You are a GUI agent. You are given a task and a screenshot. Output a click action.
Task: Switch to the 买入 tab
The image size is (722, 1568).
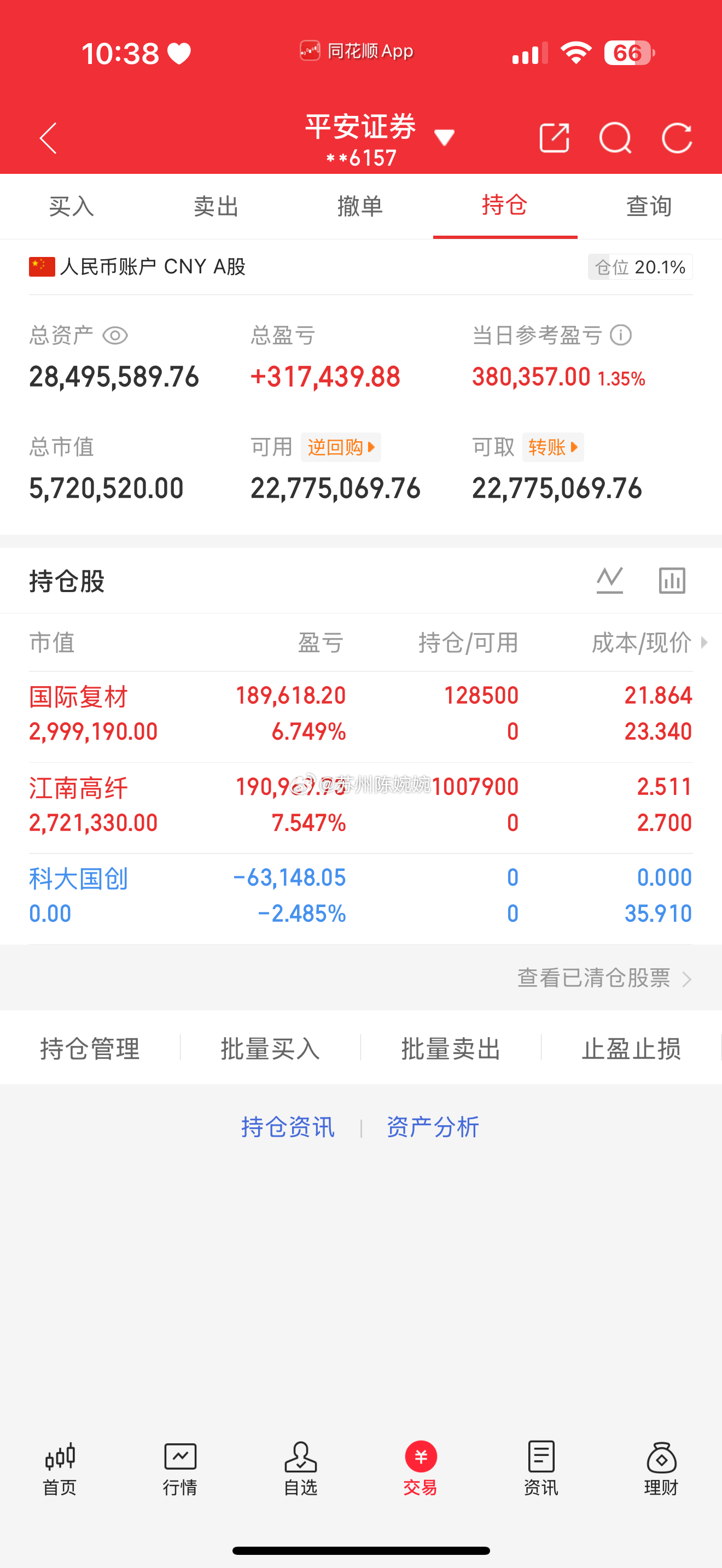(x=72, y=206)
